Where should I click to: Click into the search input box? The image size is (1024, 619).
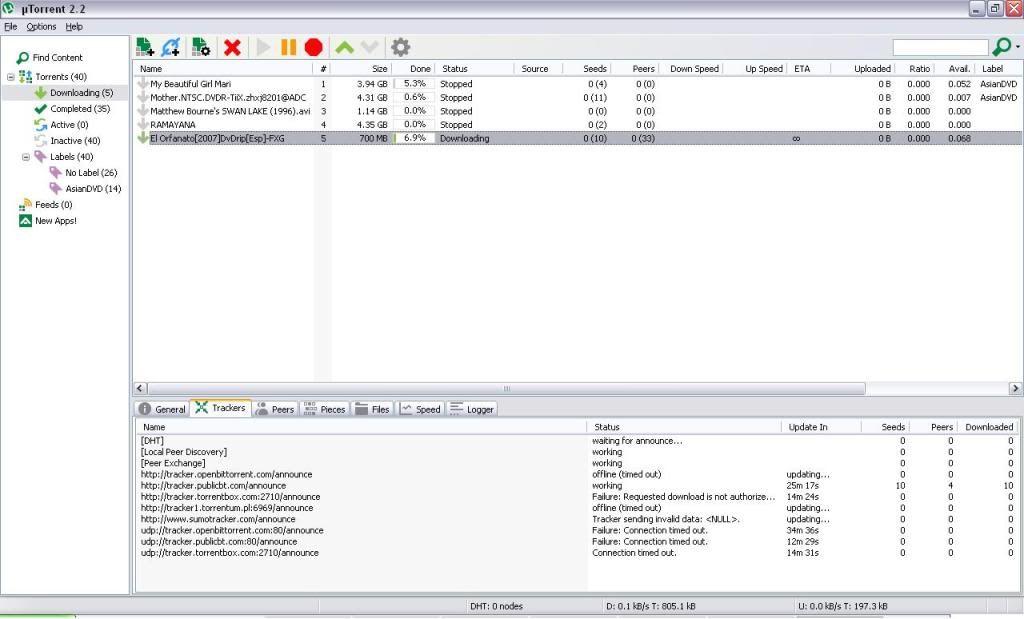pos(940,47)
